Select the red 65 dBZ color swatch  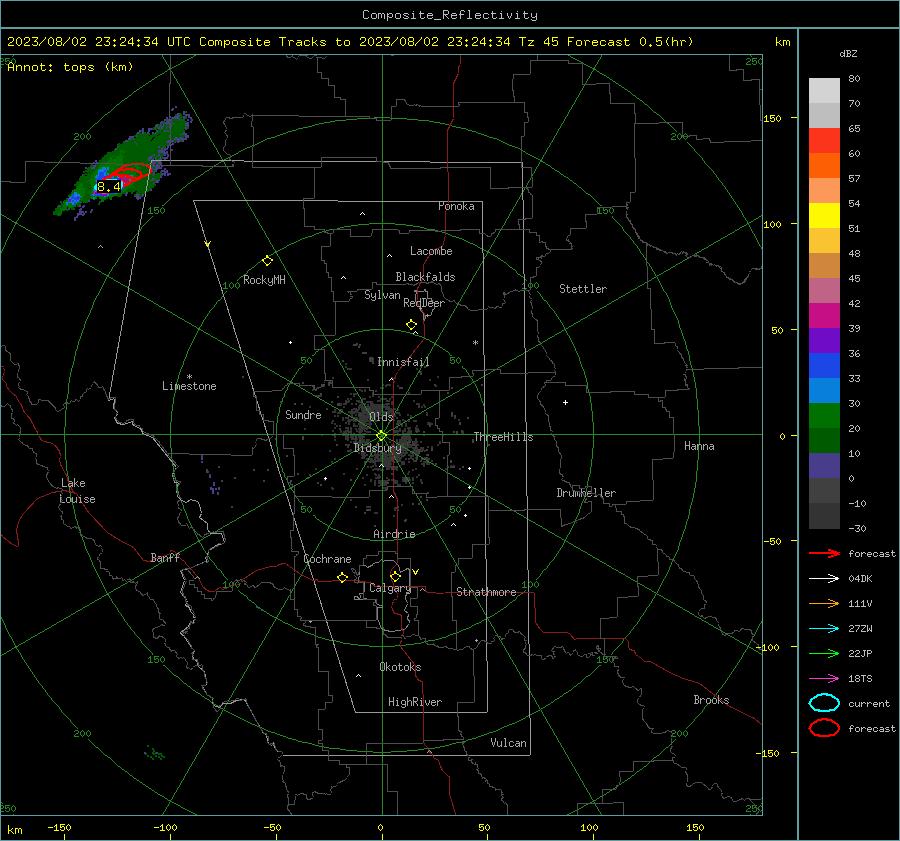pyautogui.click(x=824, y=141)
